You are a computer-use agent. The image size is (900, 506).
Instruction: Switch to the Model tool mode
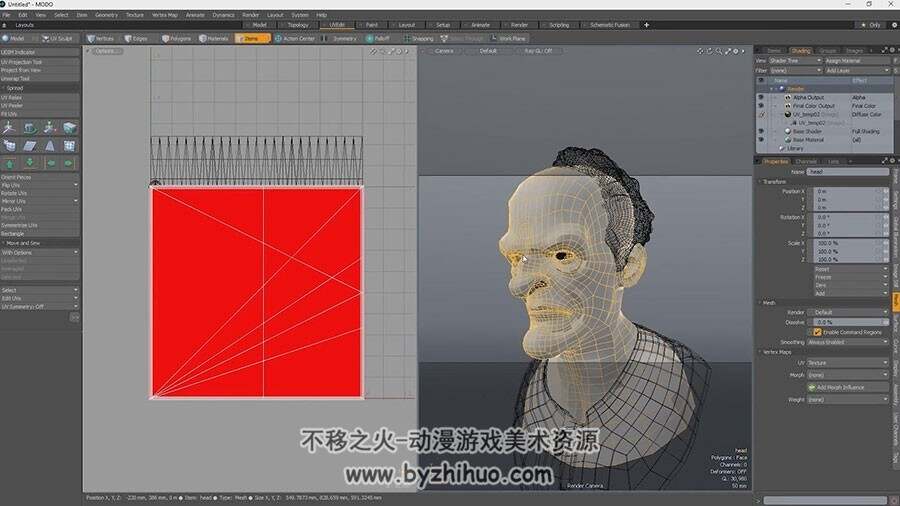[14, 38]
